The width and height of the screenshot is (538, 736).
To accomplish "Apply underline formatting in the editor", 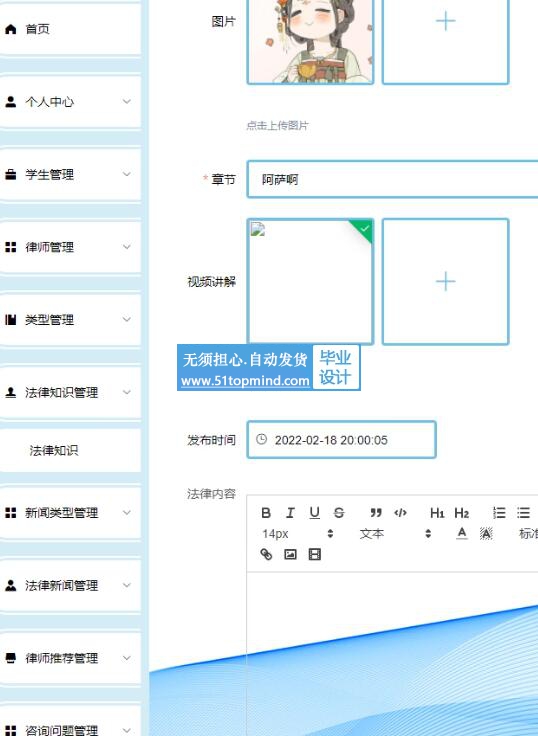I will point(315,513).
